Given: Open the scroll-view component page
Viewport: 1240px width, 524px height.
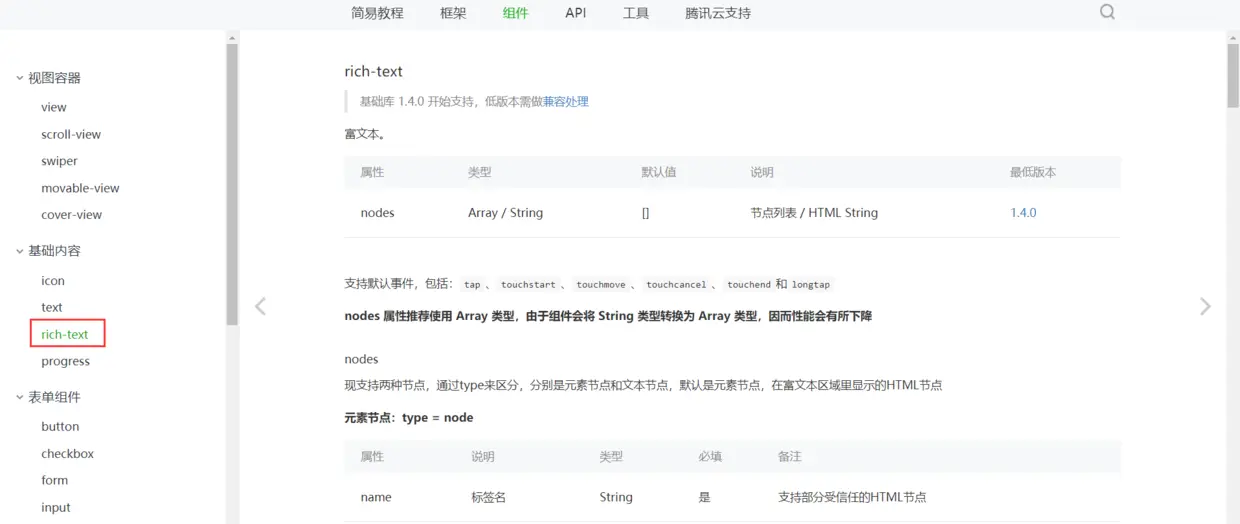Looking at the screenshot, I should [x=71, y=134].
